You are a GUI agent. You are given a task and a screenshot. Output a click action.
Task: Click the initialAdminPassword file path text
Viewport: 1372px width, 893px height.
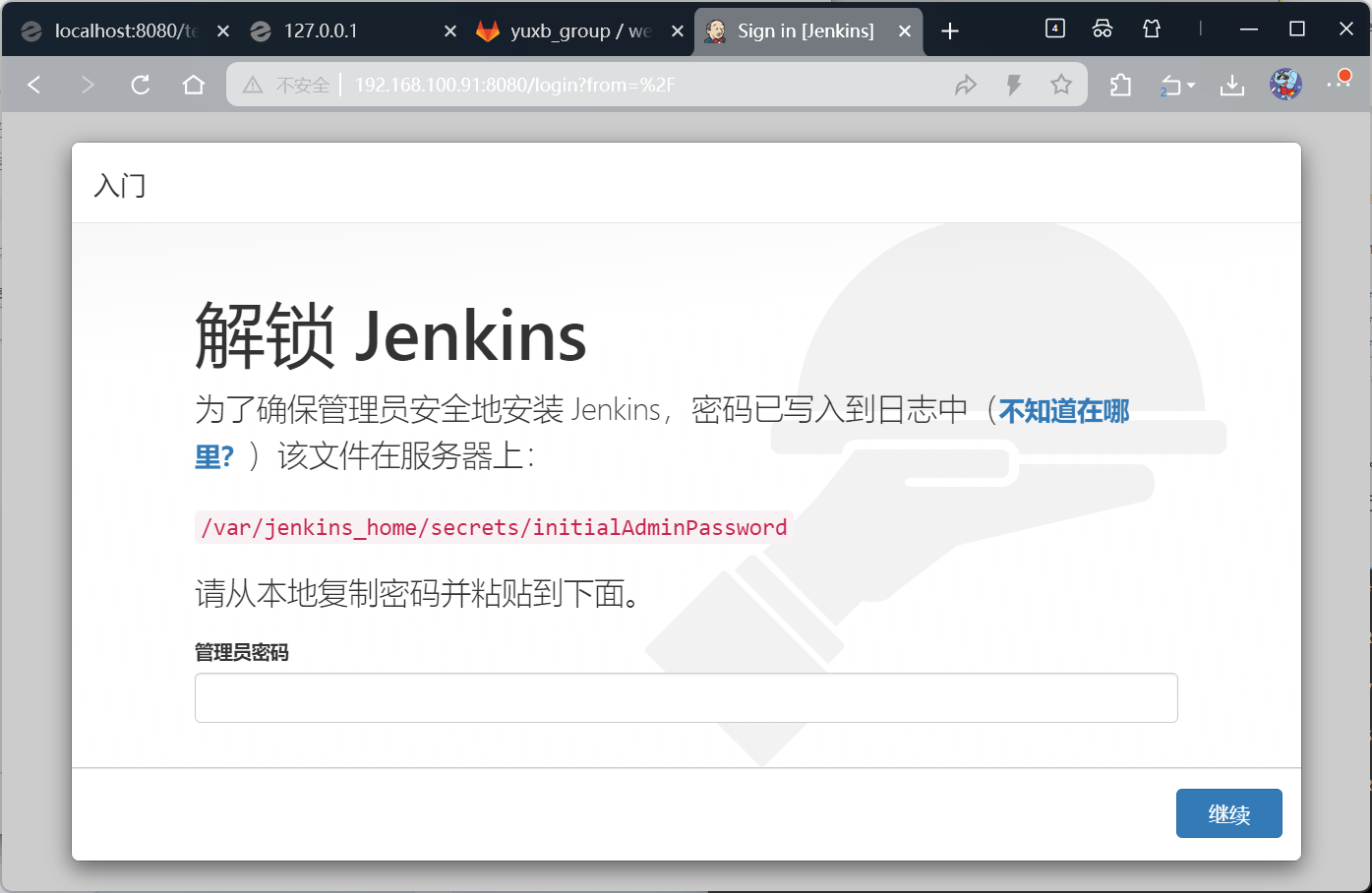click(x=494, y=527)
